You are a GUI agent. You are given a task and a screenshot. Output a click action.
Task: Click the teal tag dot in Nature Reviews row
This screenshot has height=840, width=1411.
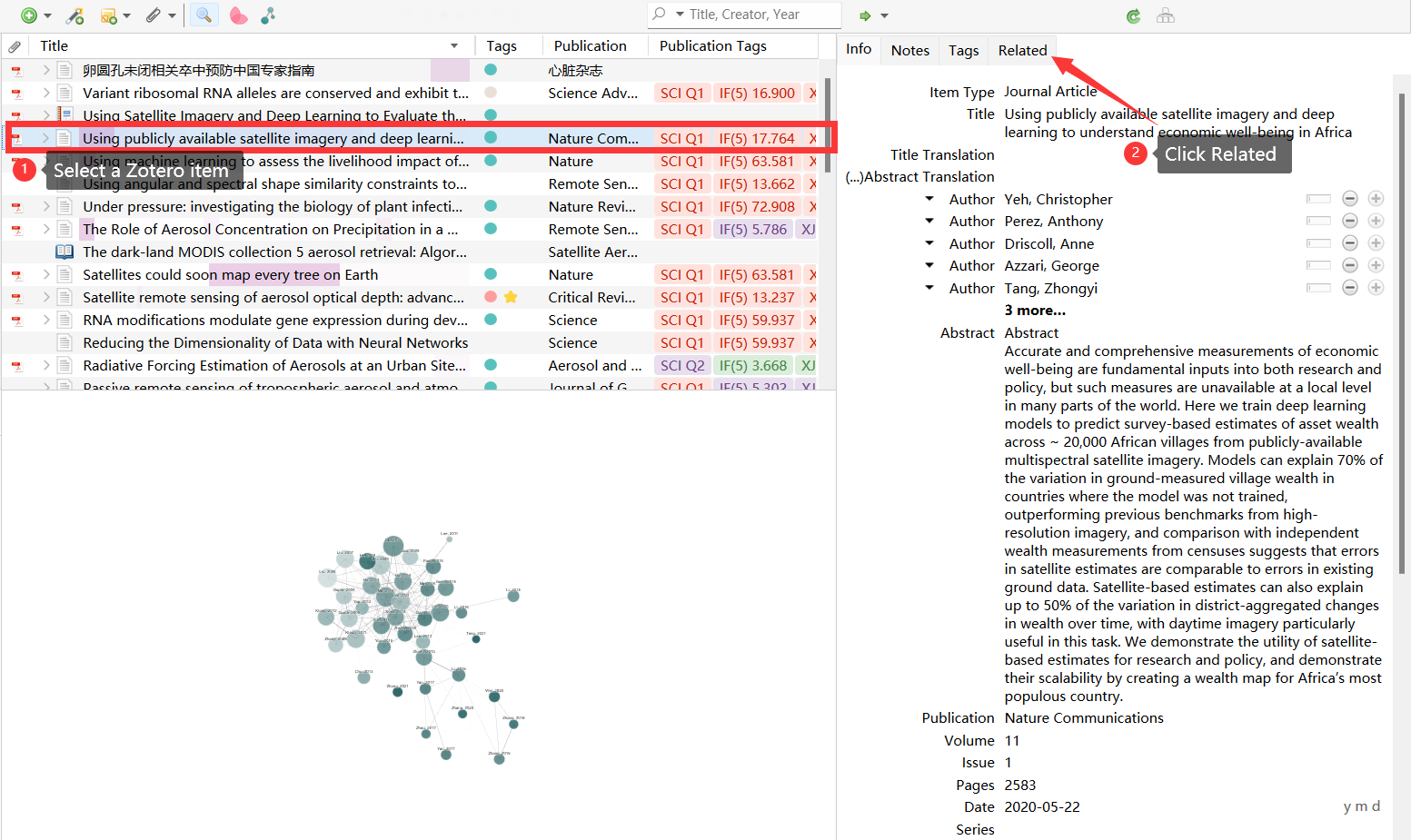click(491, 206)
